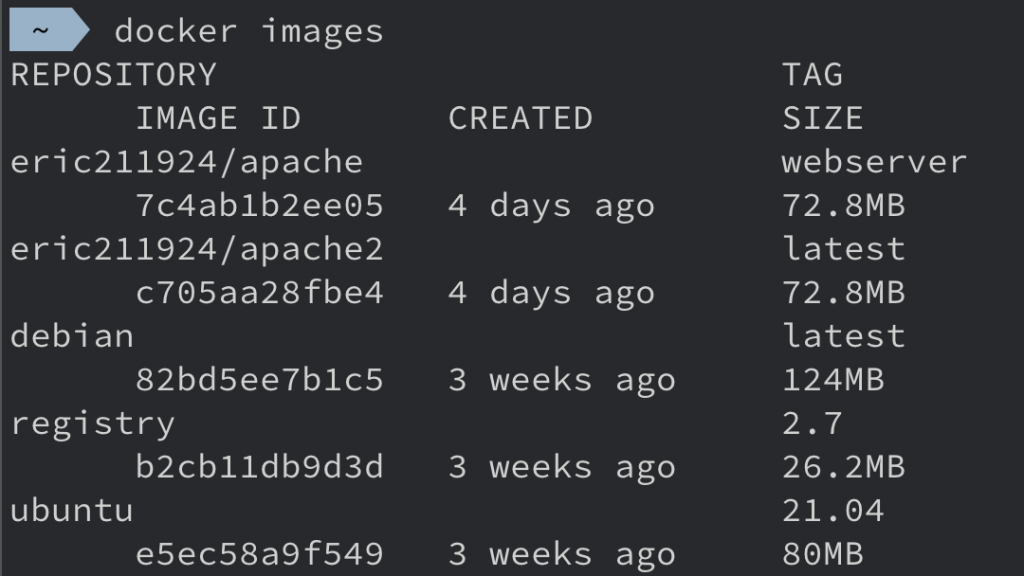Click the 'docker images' command text
The height and width of the screenshot is (576, 1024).
coord(248,31)
